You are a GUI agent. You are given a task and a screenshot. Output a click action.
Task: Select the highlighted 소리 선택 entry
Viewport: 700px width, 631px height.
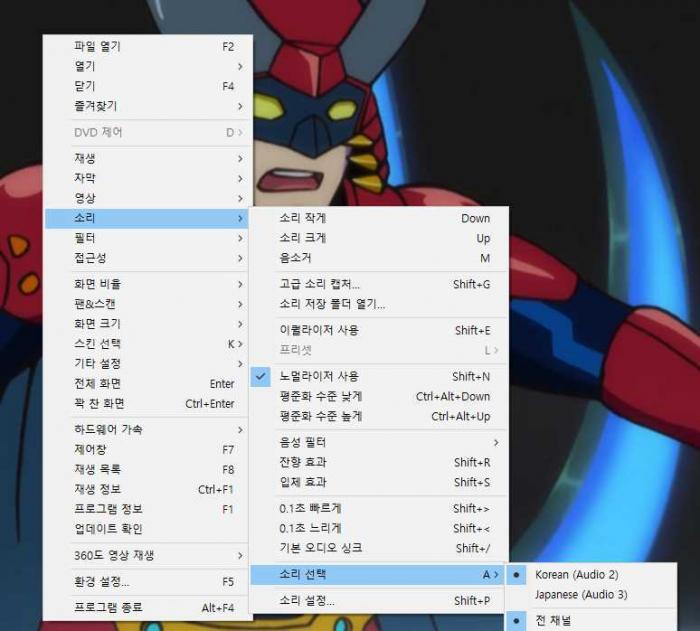coord(378,575)
